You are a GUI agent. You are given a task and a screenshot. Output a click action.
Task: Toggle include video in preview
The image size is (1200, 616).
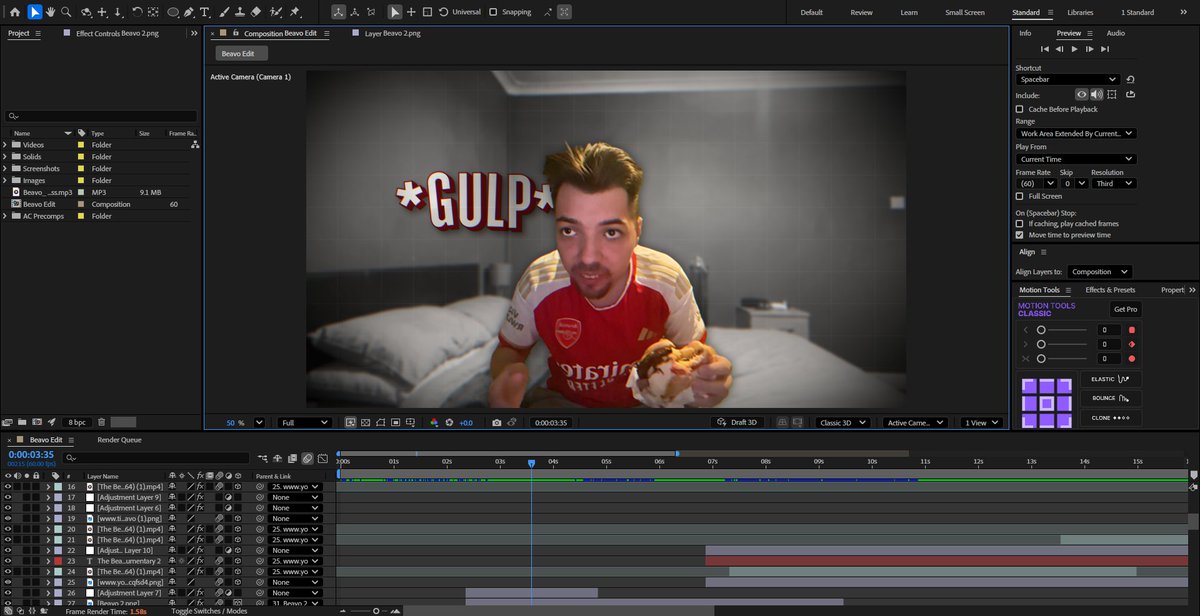tap(1082, 94)
